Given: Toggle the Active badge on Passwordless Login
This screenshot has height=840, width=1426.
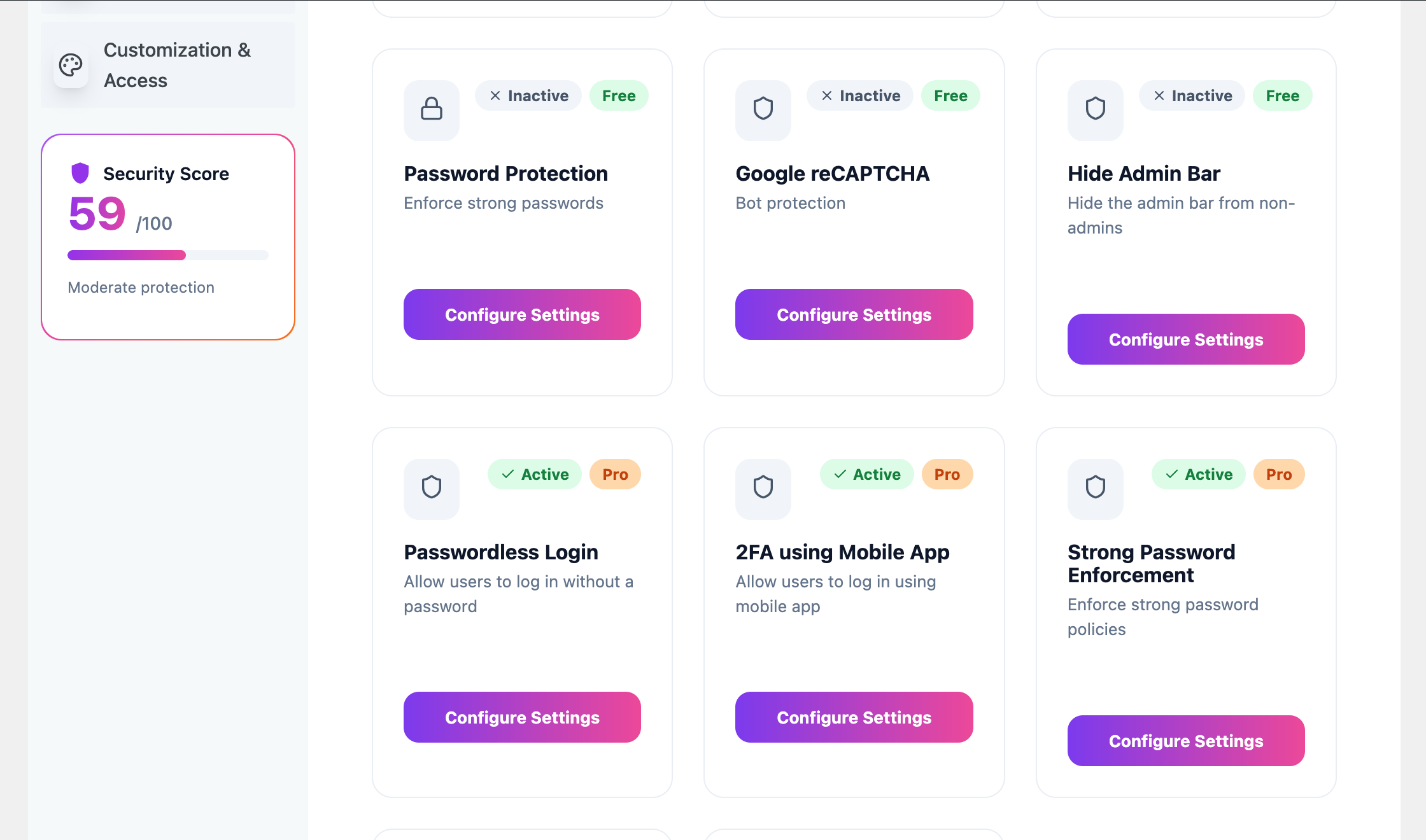Looking at the screenshot, I should coord(535,475).
